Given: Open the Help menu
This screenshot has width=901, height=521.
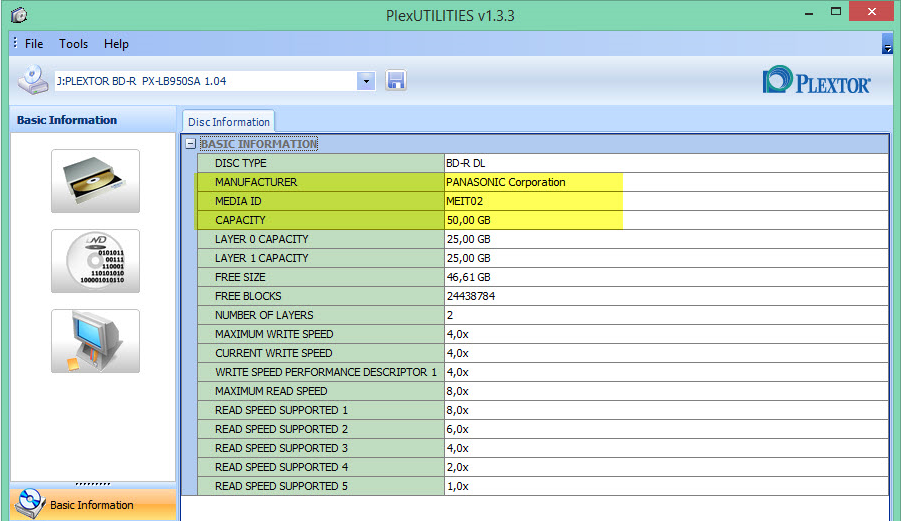Looking at the screenshot, I should pyautogui.click(x=116, y=44).
